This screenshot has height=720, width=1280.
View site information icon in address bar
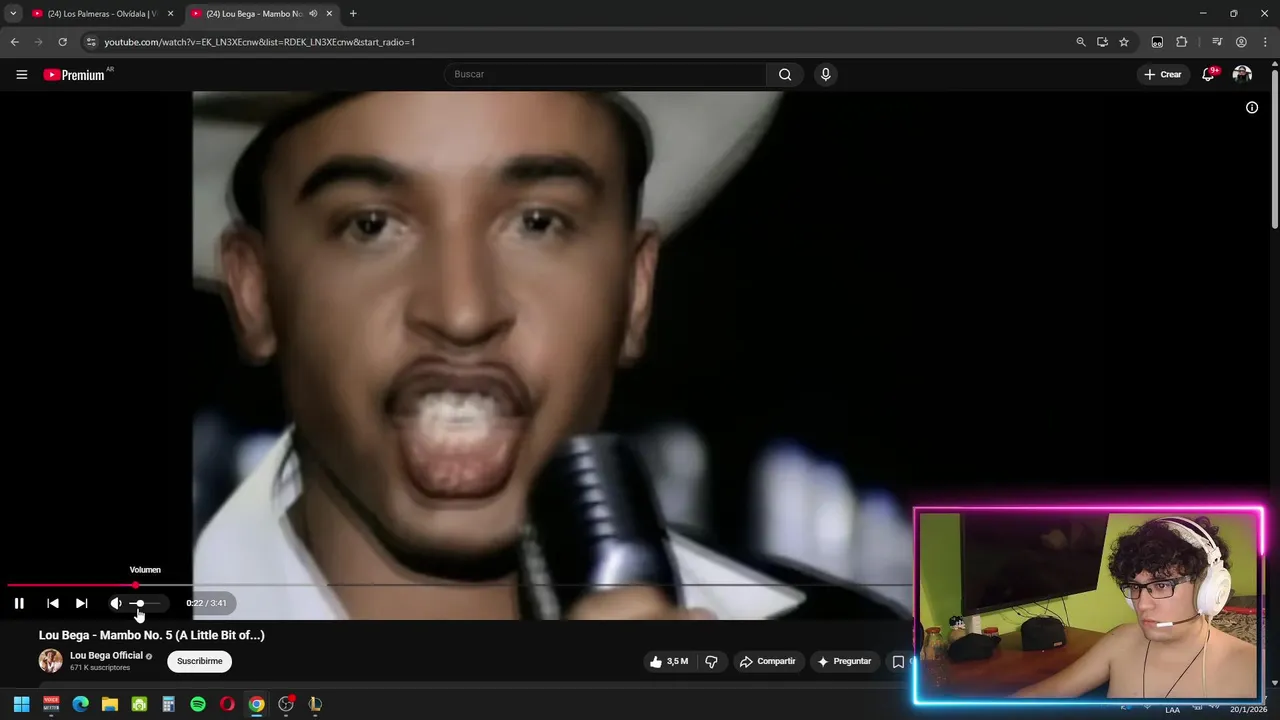coord(90,42)
